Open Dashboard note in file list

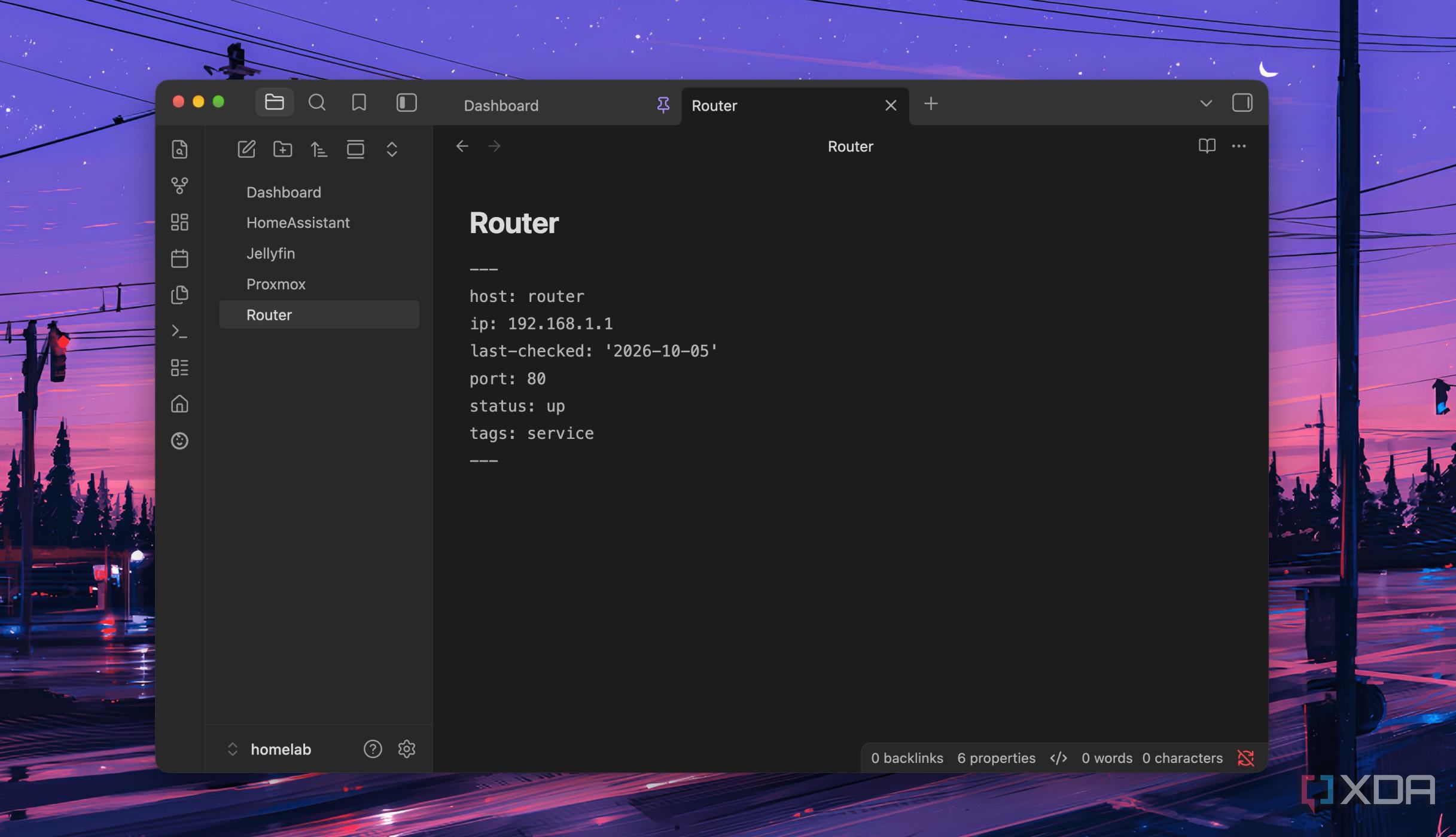(x=319, y=192)
